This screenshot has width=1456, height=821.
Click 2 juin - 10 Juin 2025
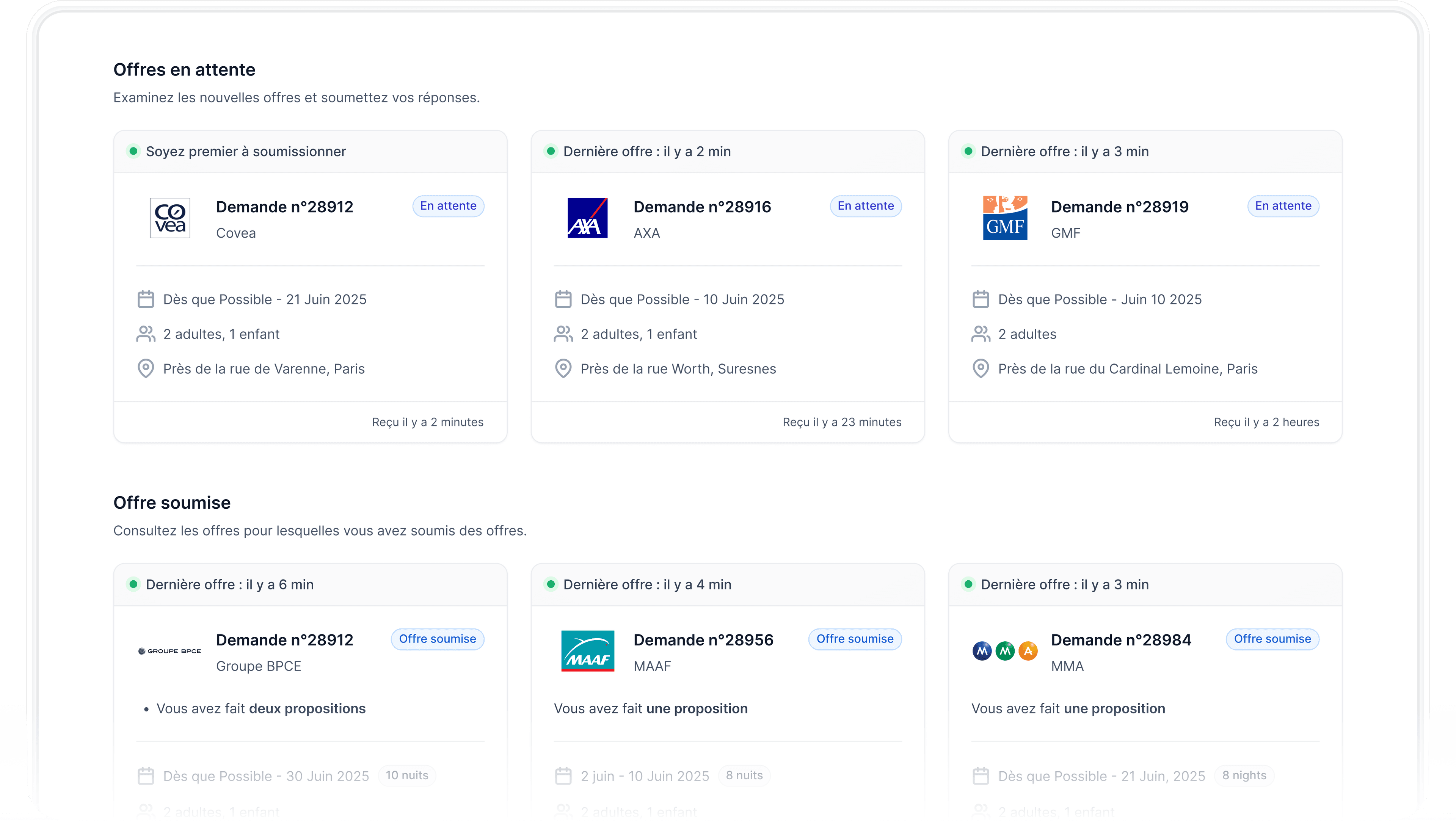645,776
